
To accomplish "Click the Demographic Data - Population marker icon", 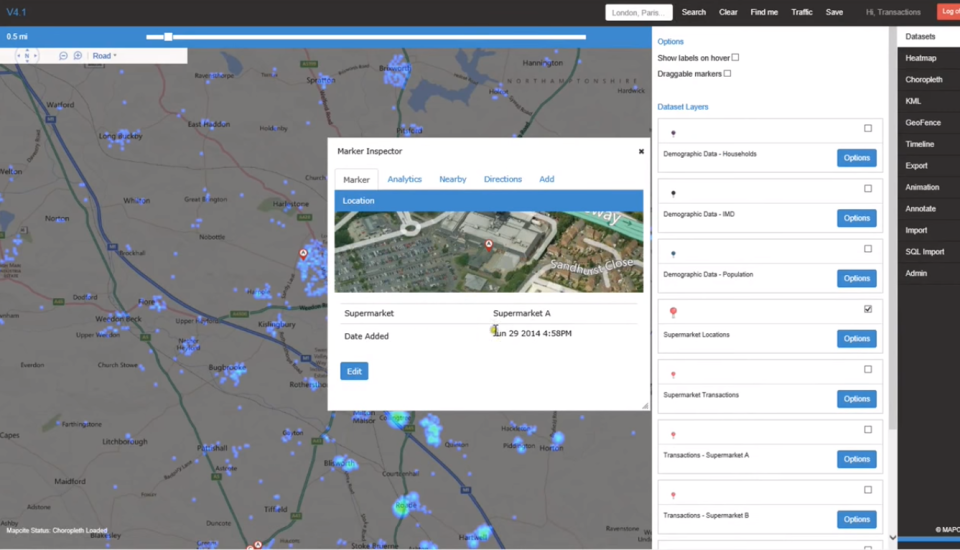I will tap(673, 254).
